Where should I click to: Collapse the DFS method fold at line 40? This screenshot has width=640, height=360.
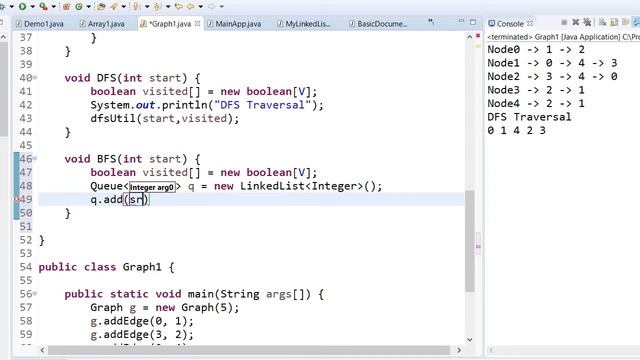pyautogui.click(x=35, y=78)
